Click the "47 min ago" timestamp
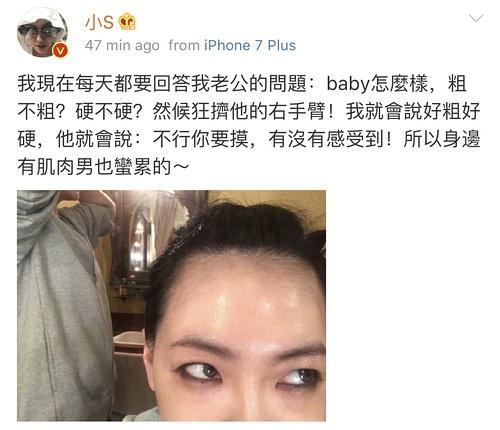The height and width of the screenshot is (430, 500). (x=122, y=45)
